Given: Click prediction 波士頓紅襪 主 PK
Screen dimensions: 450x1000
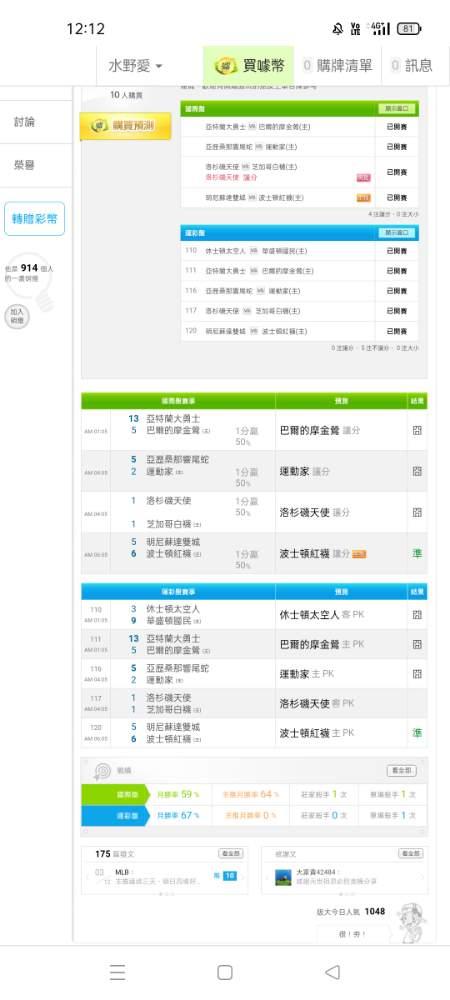Looking at the screenshot, I should point(317,733).
